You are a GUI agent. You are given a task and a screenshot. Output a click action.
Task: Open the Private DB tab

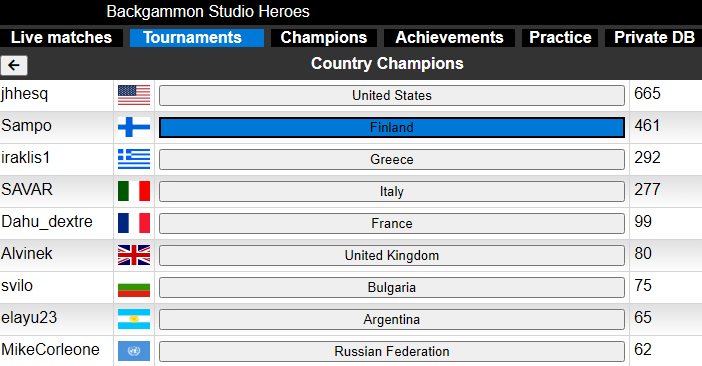click(x=654, y=38)
